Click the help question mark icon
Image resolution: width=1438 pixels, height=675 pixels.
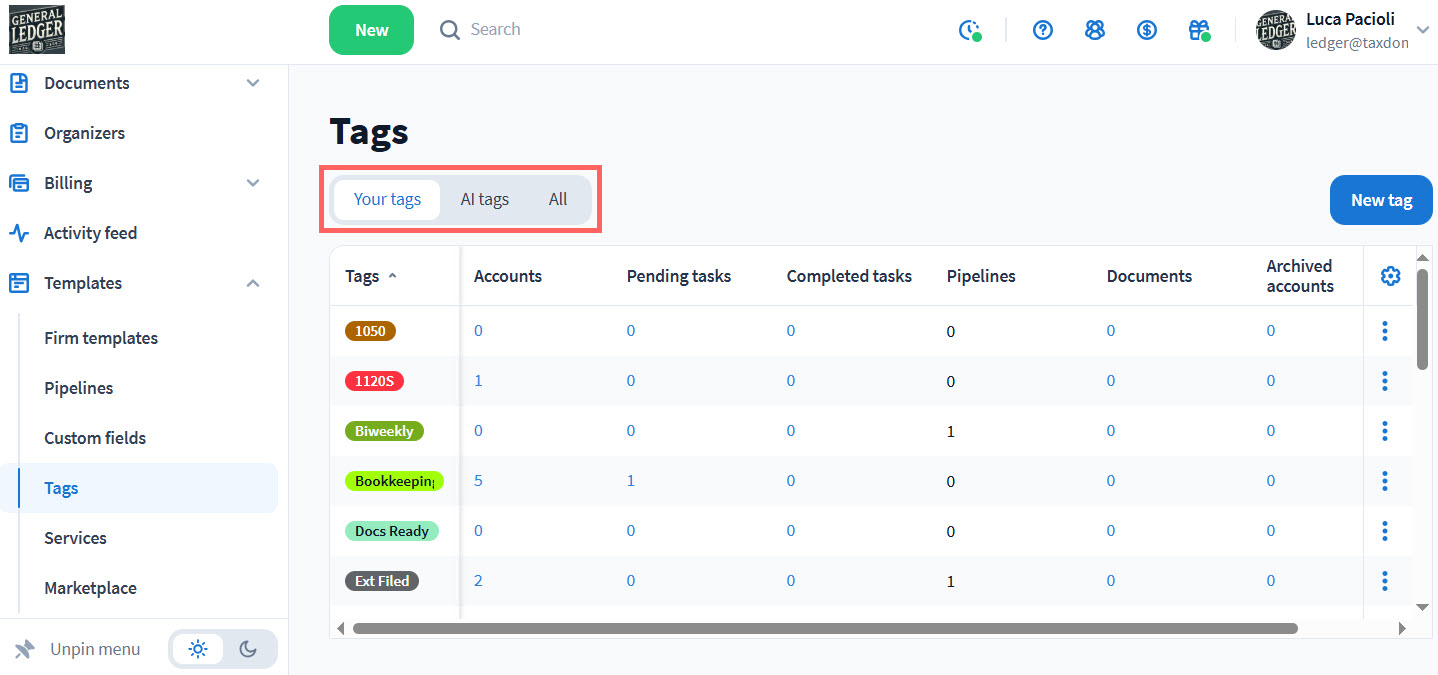point(1043,30)
